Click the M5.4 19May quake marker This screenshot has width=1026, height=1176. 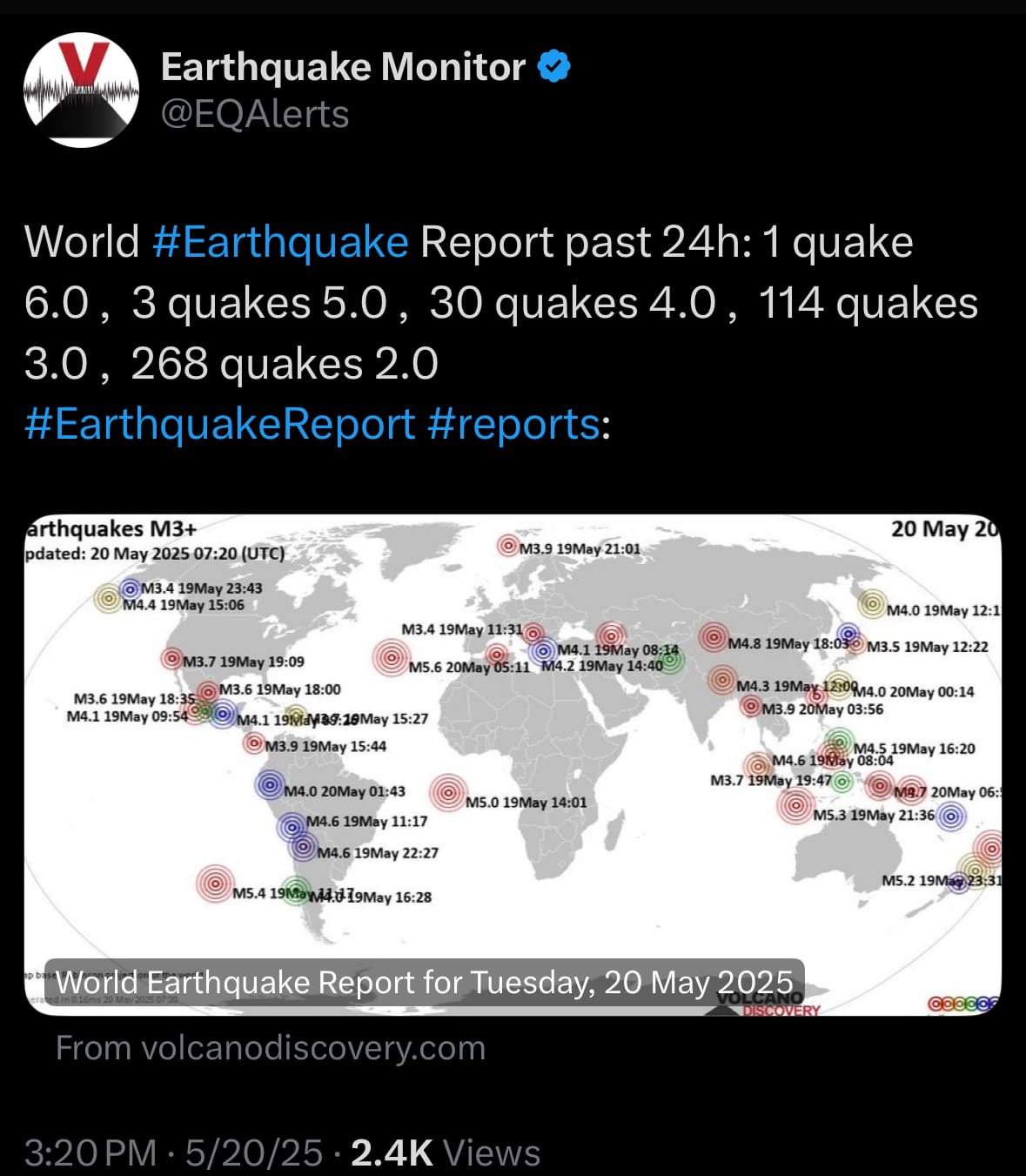(214, 884)
